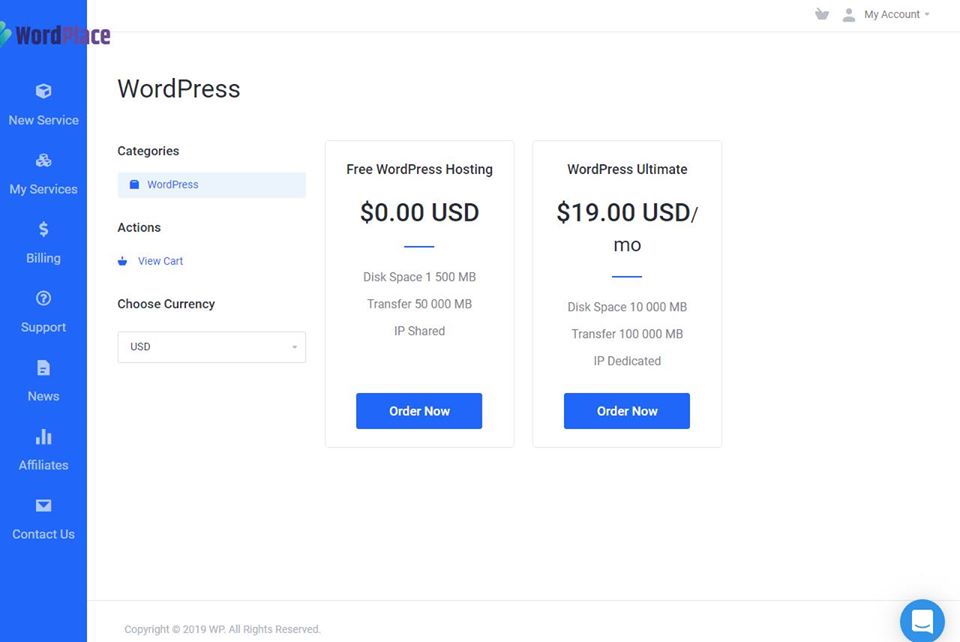Click the Contact Us envelope icon

coord(43,506)
